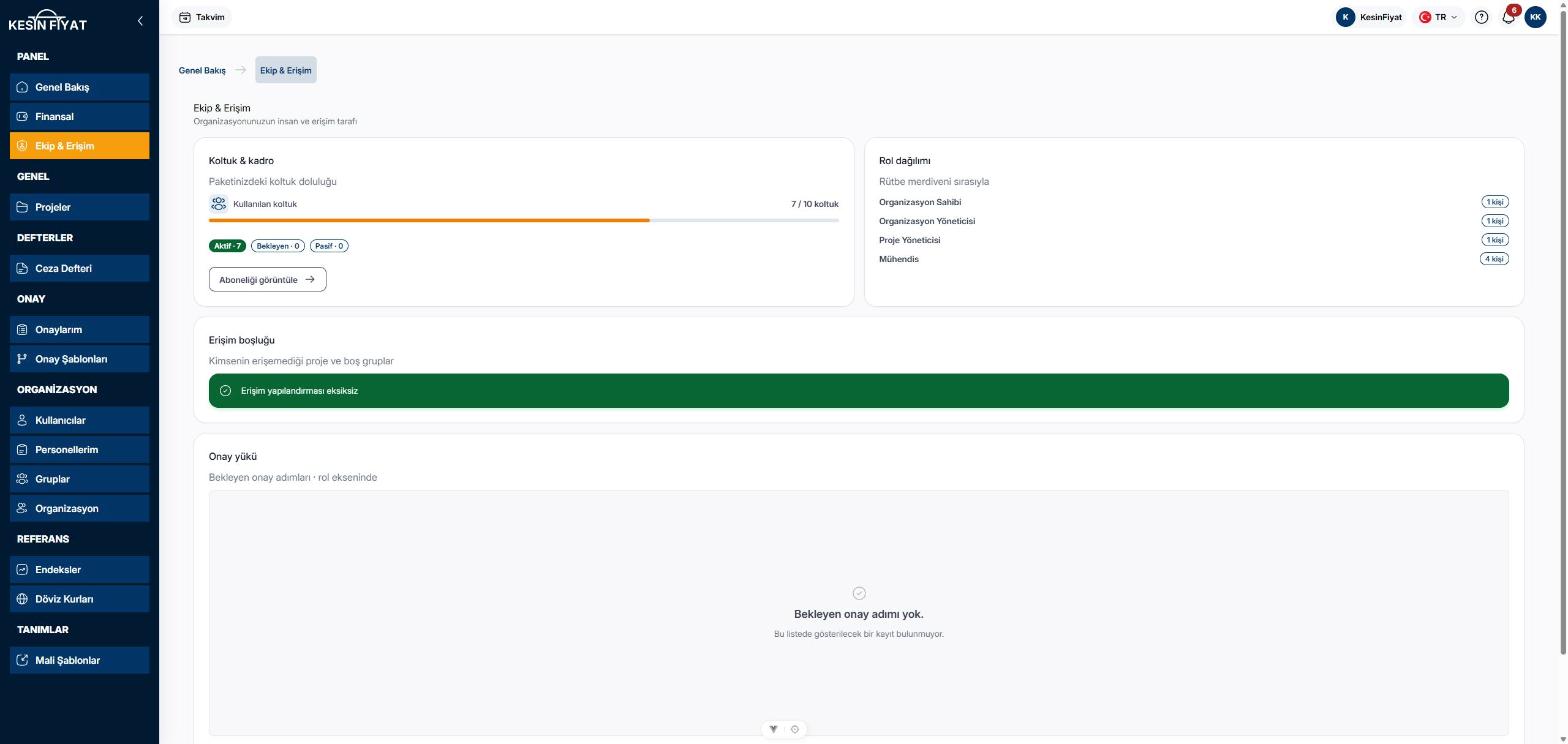Click the Bekleyen onay adımı yok message
The width and height of the screenshot is (1568, 744).
point(859,614)
